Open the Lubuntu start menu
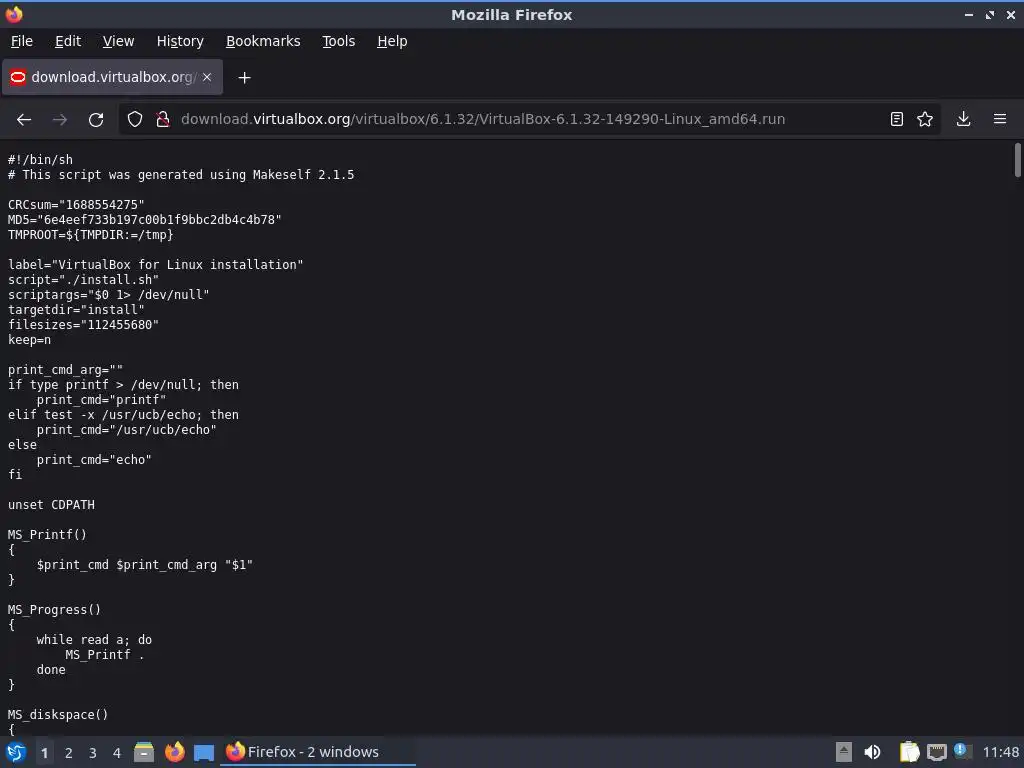The image size is (1024, 768). click(16, 752)
